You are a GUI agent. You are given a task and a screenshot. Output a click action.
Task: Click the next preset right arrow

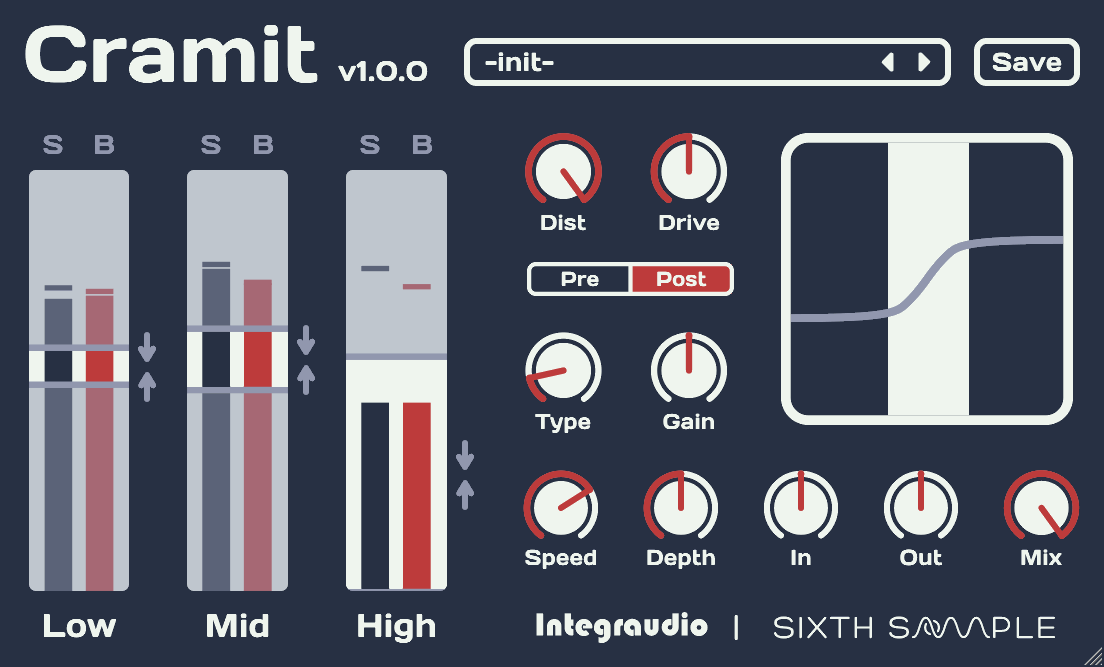[924, 63]
